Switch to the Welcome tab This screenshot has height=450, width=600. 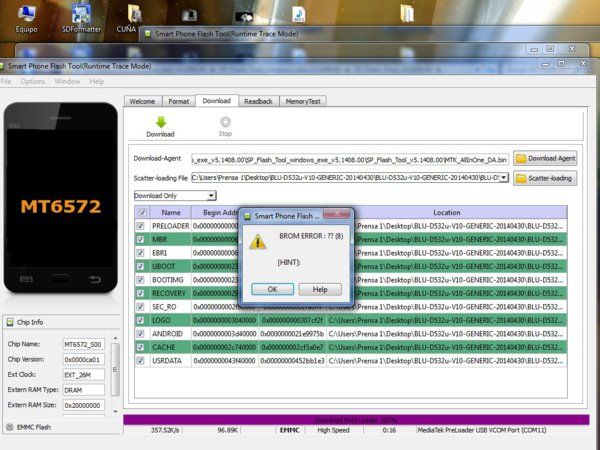142,101
